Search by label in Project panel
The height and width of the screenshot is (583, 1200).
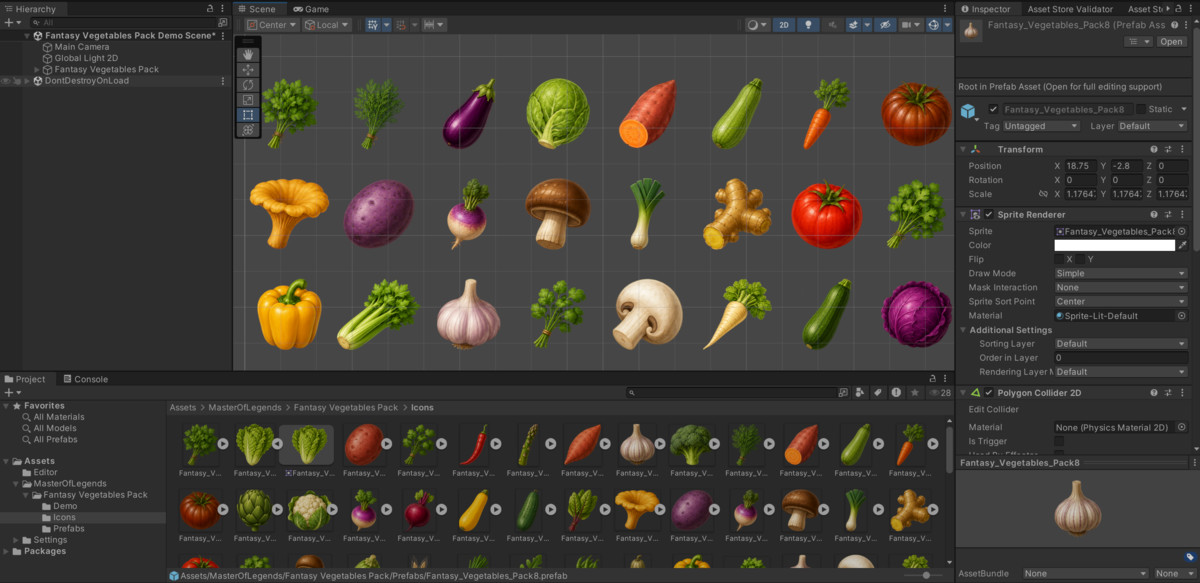(878, 393)
